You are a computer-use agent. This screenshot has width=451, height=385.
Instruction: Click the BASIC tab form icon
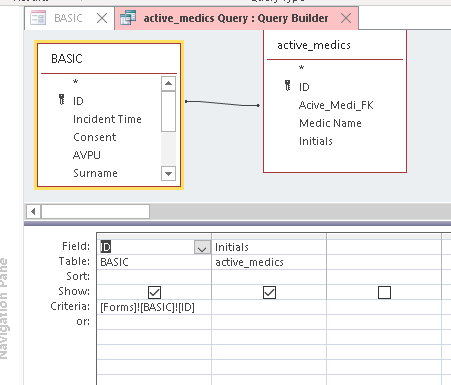(38, 18)
